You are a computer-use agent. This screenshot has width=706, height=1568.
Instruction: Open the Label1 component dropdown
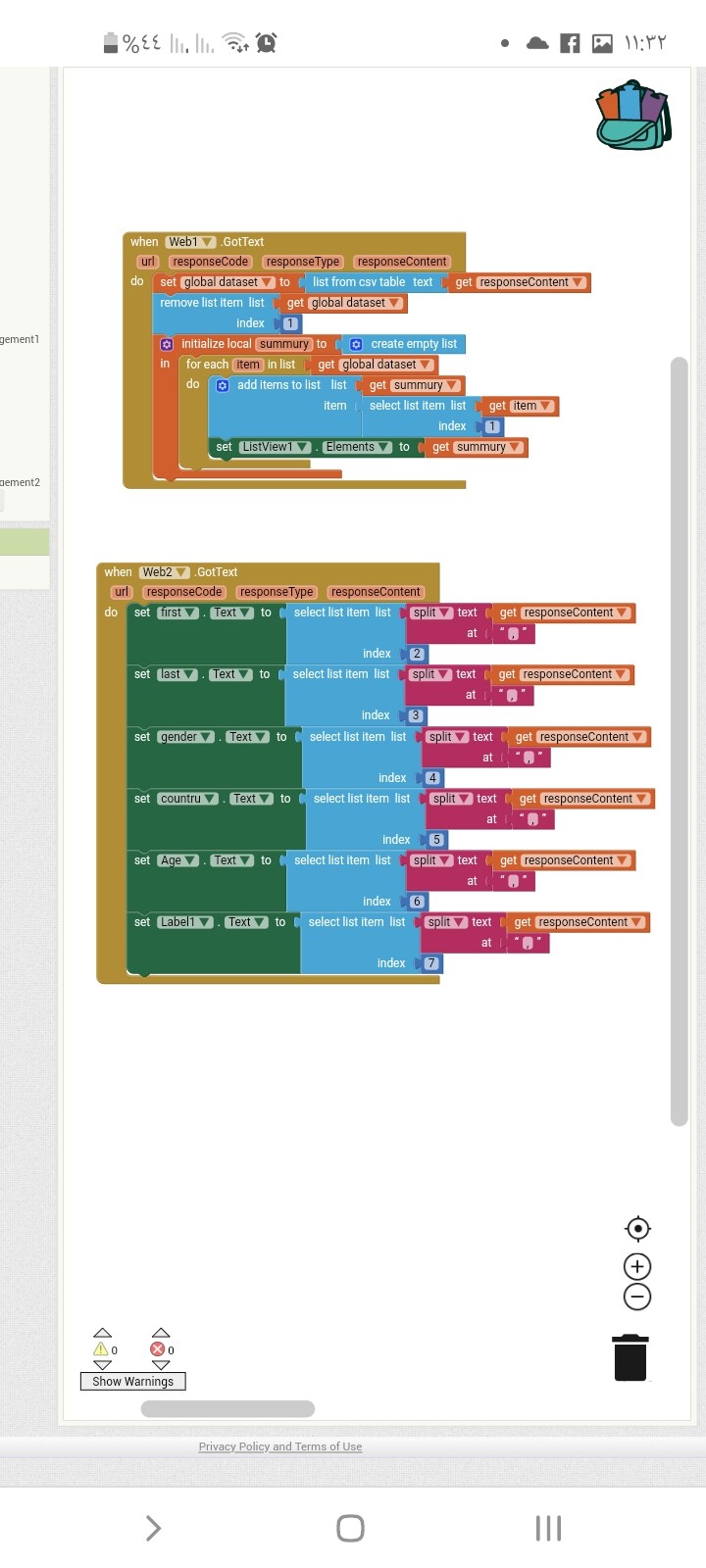tap(185, 922)
